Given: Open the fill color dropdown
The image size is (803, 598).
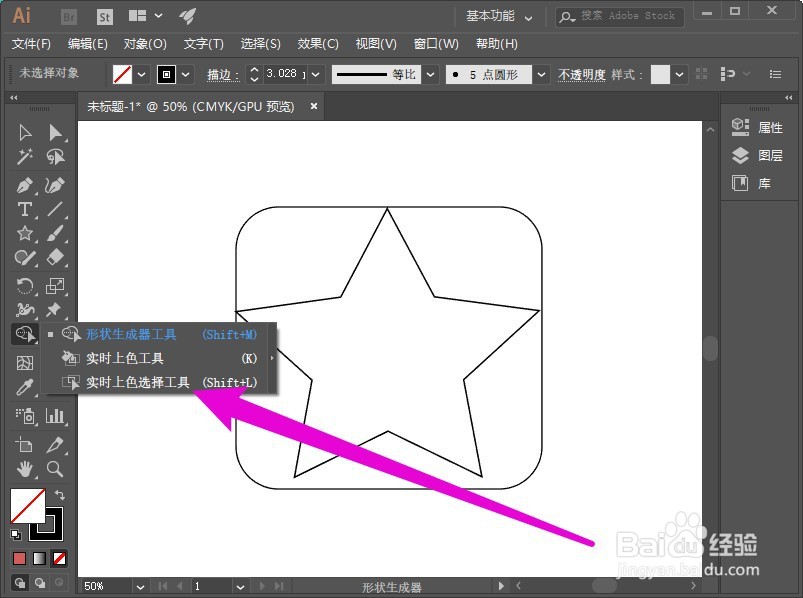Looking at the screenshot, I should [142, 75].
